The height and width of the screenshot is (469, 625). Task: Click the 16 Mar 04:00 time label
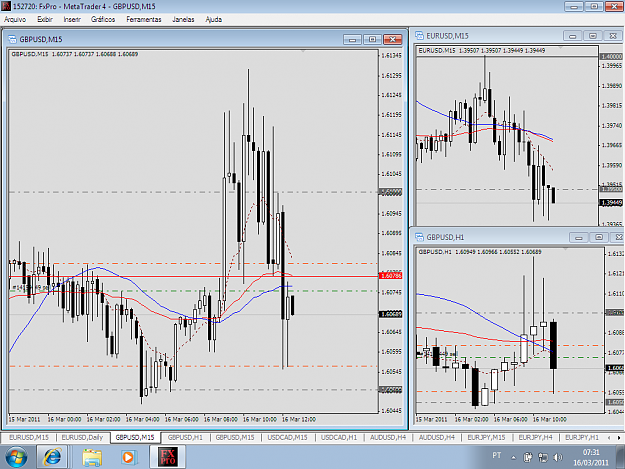click(x=142, y=419)
